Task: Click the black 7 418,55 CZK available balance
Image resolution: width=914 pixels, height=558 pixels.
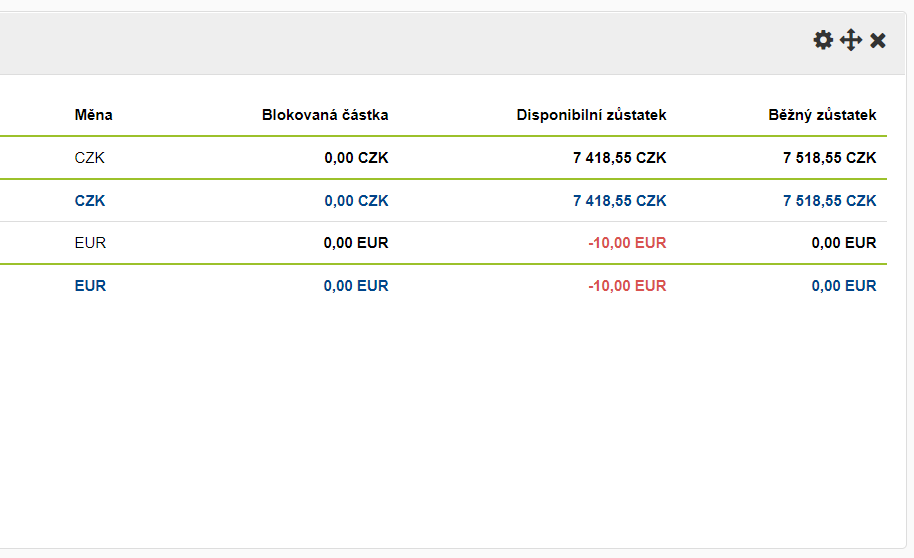Action: [619, 158]
